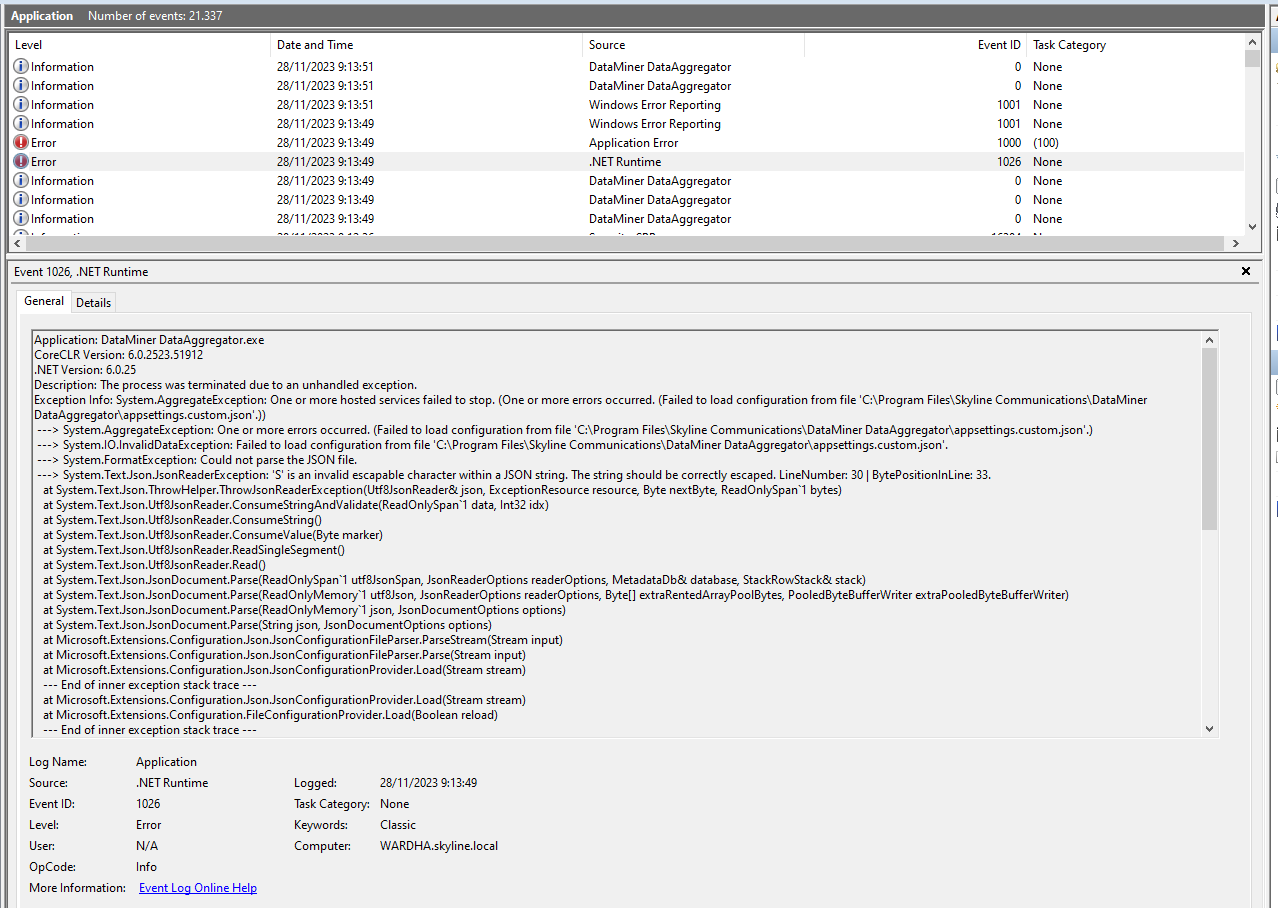Sort by the Date and Time column header
1278x908 pixels.
click(x=426, y=45)
